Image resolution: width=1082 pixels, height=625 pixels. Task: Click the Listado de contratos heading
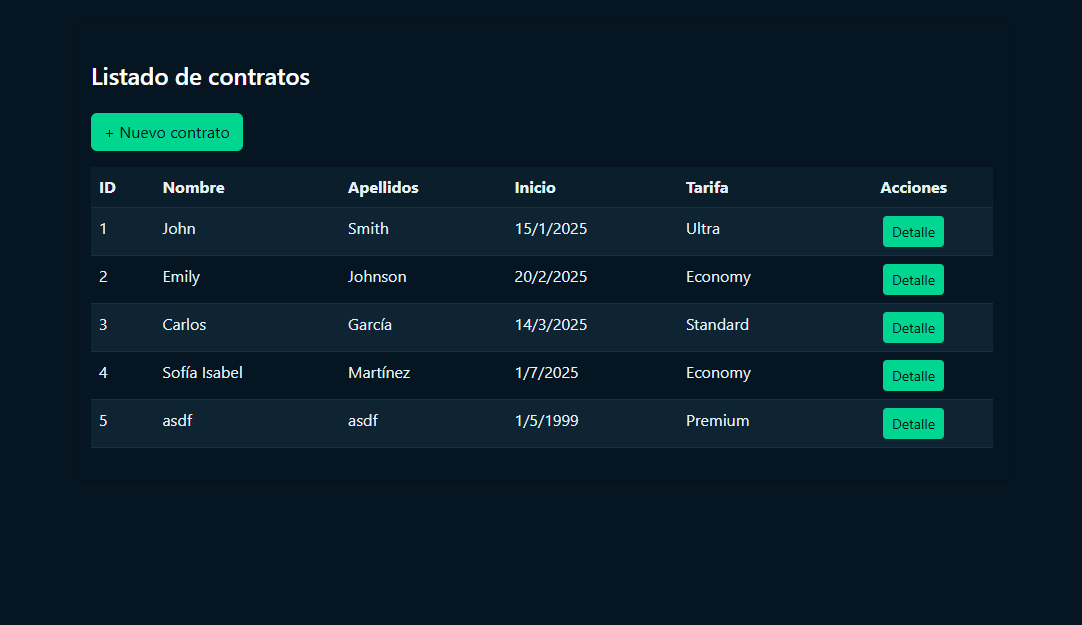coord(200,77)
